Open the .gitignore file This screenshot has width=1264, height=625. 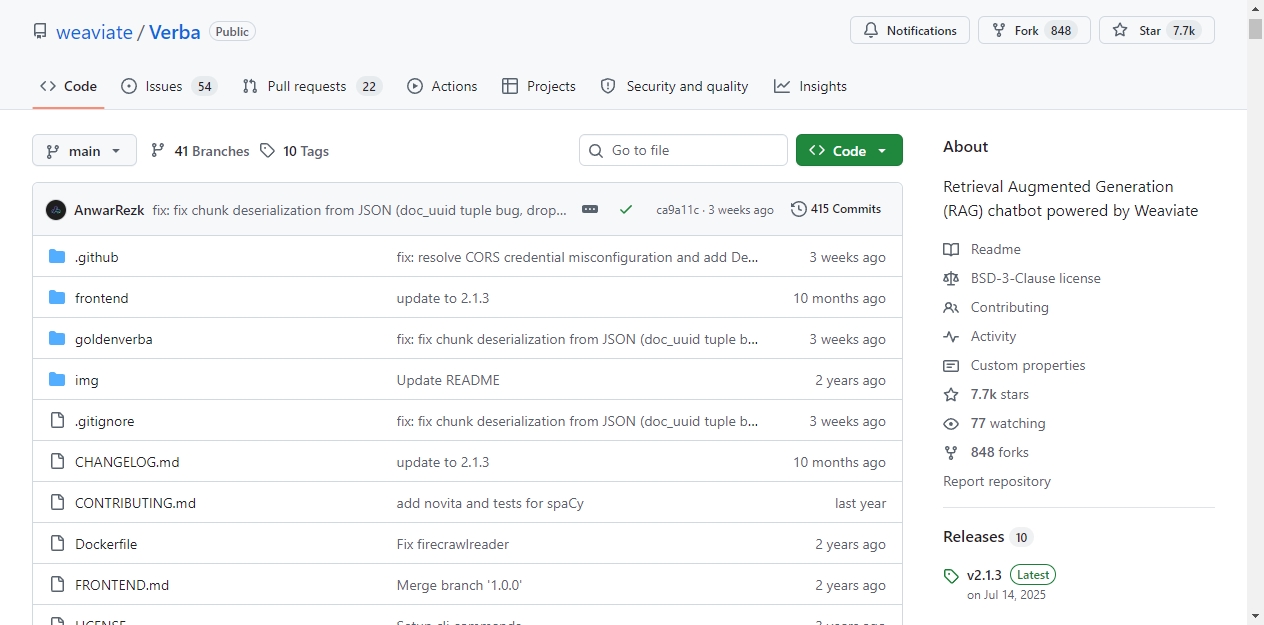pos(105,421)
